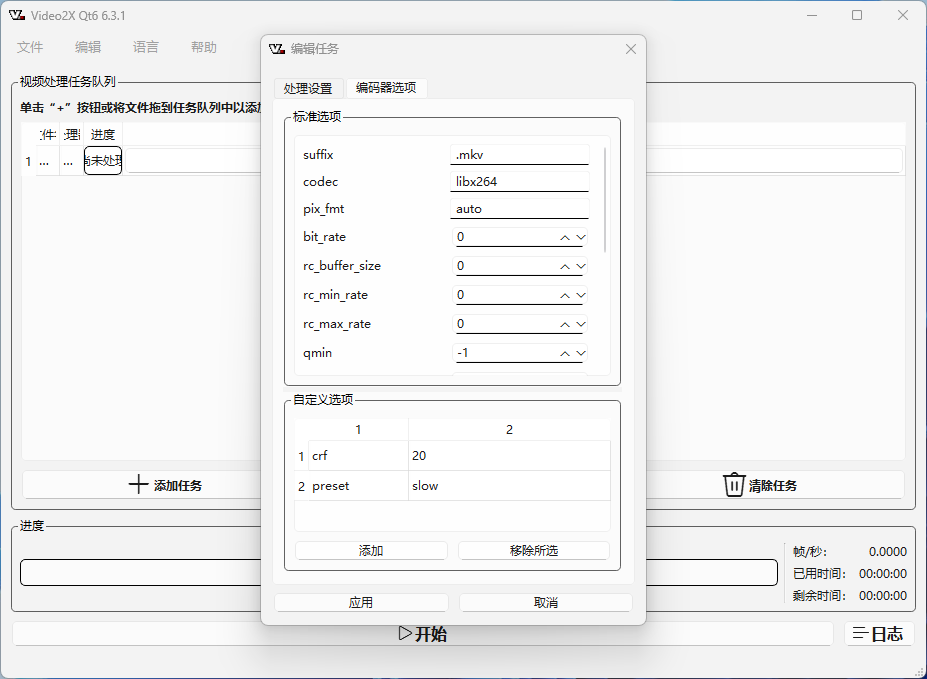Select the value cell showing slow
The image size is (927, 679).
tap(509, 486)
